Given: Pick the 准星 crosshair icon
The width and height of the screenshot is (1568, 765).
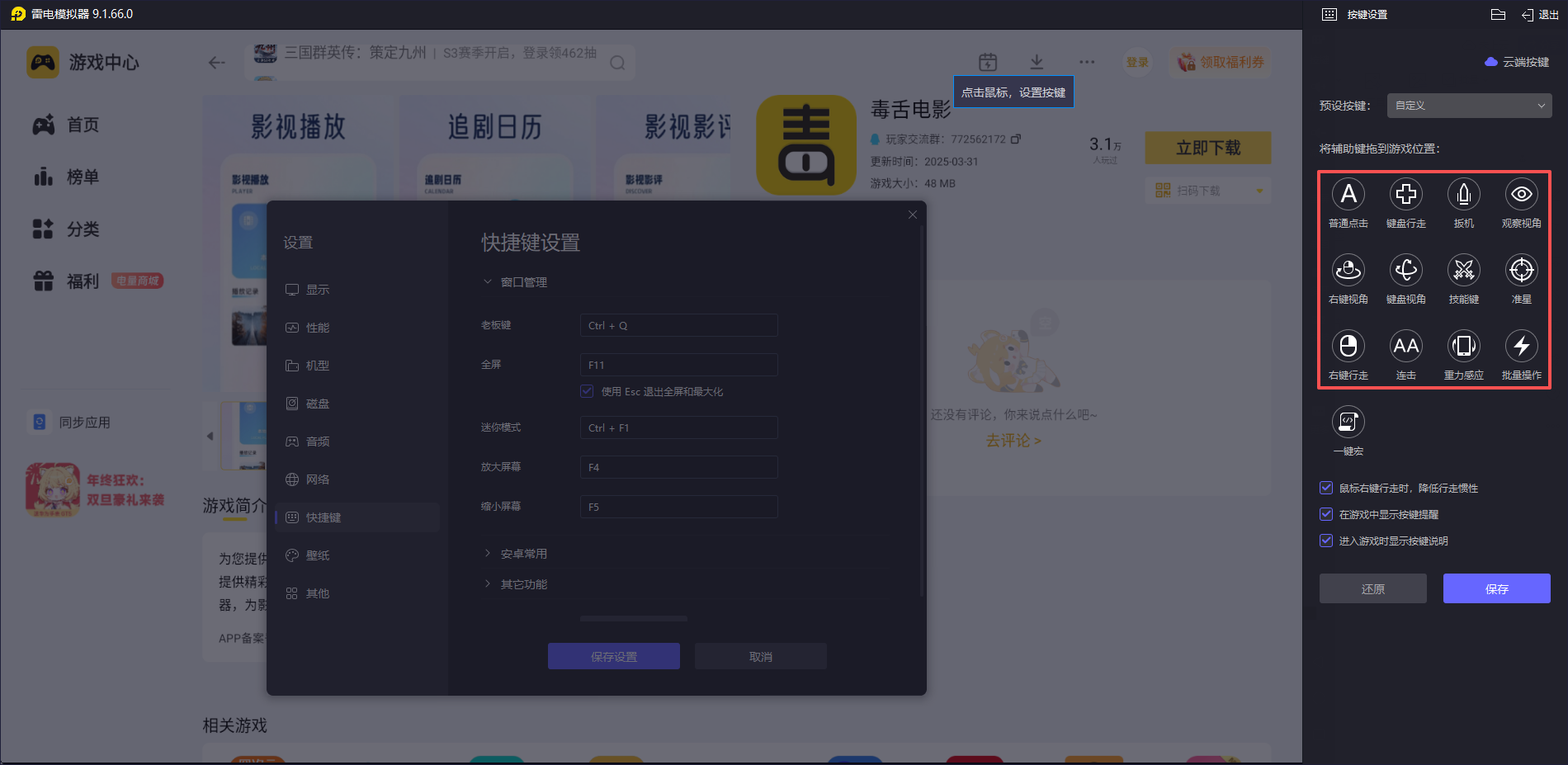Looking at the screenshot, I should [x=1521, y=271].
